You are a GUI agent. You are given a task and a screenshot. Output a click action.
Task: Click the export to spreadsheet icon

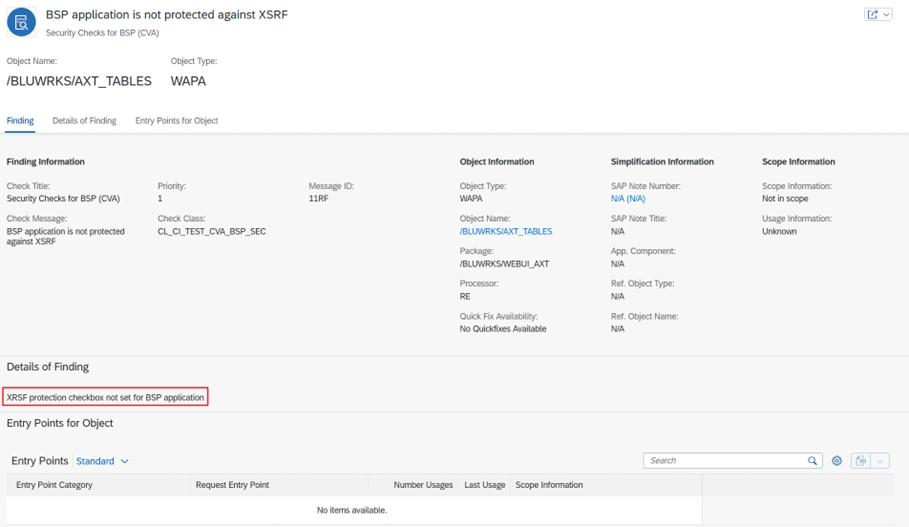[x=861, y=461]
